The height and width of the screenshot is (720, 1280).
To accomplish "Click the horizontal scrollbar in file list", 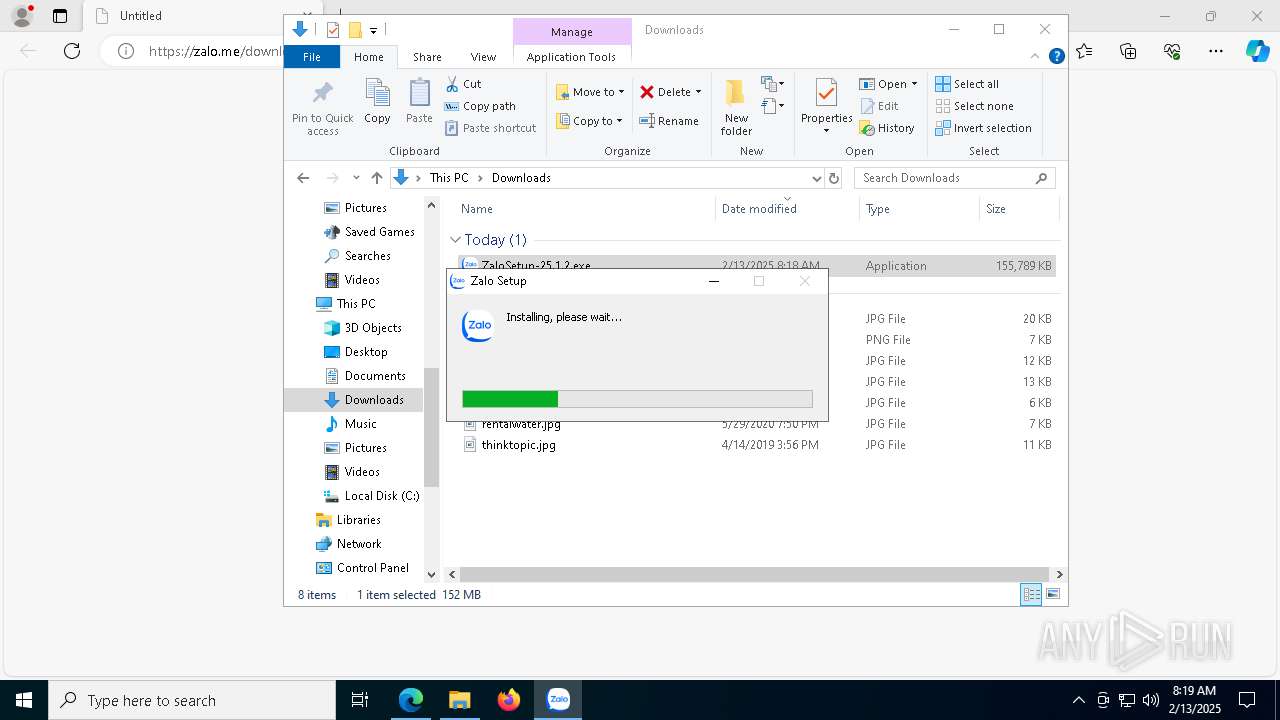I will [x=755, y=575].
